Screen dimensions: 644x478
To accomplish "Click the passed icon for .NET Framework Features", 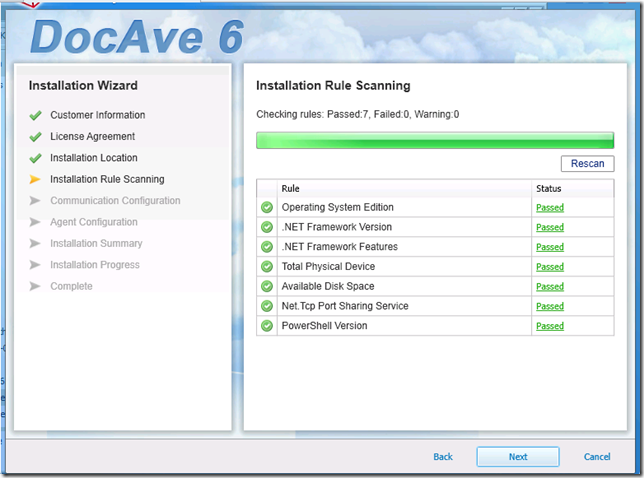I will 267,247.
